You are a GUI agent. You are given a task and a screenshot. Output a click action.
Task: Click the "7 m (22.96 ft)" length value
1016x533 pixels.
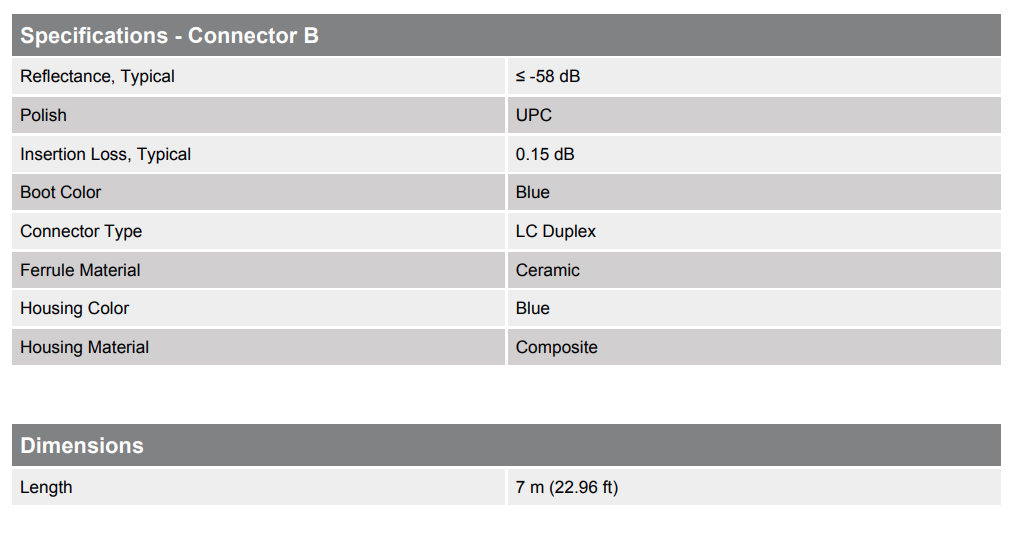pyautogui.click(x=567, y=487)
